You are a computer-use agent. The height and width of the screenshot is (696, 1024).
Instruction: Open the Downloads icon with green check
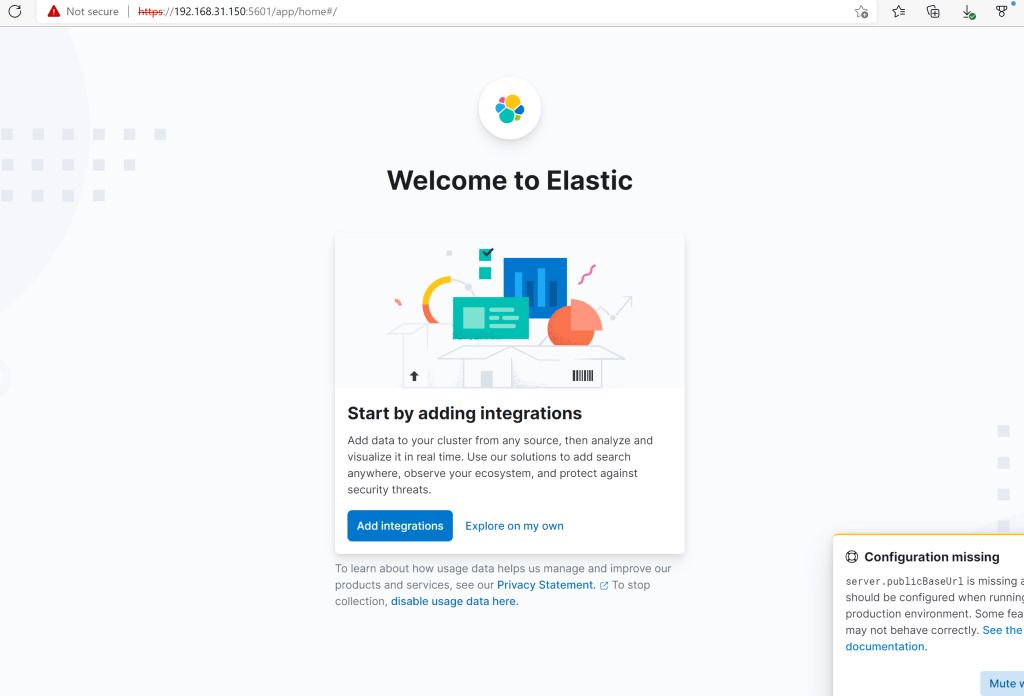click(x=968, y=12)
